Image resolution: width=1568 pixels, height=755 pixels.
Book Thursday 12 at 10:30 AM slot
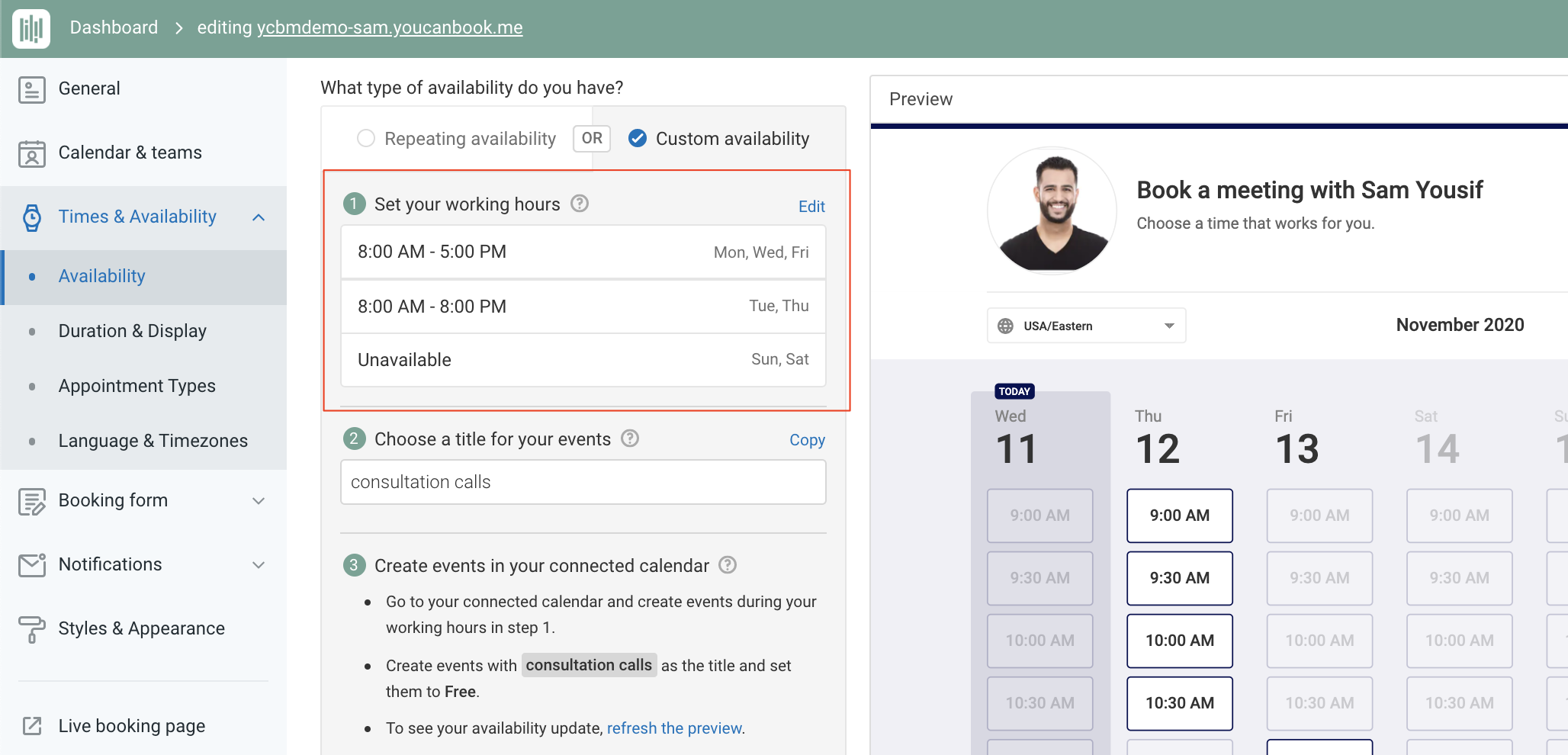click(1180, 703)
